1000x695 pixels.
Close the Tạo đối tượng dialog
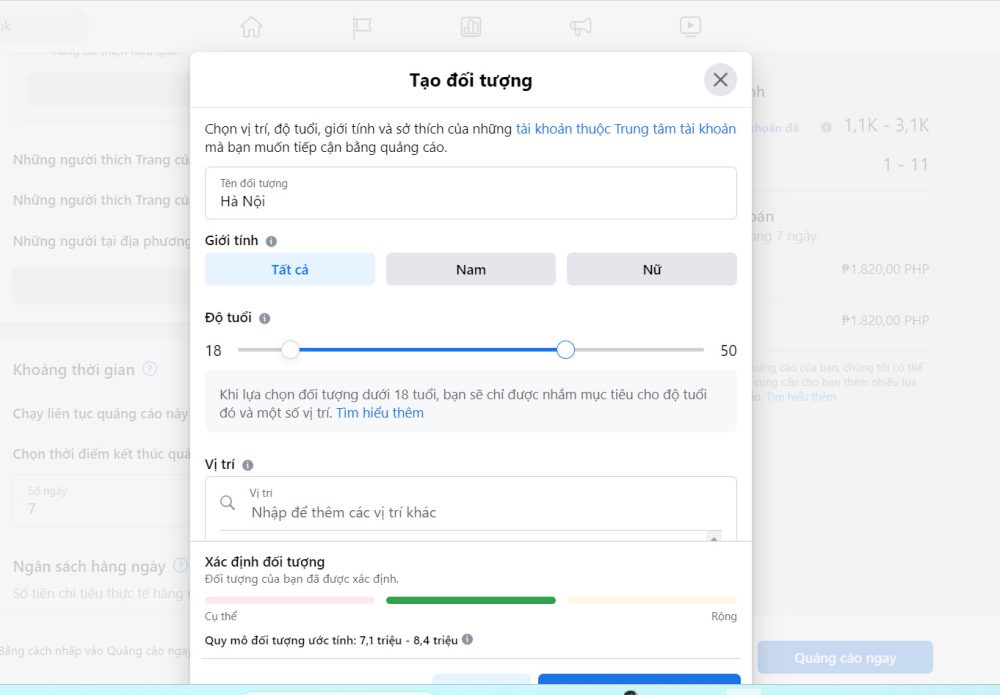[720, 80]
